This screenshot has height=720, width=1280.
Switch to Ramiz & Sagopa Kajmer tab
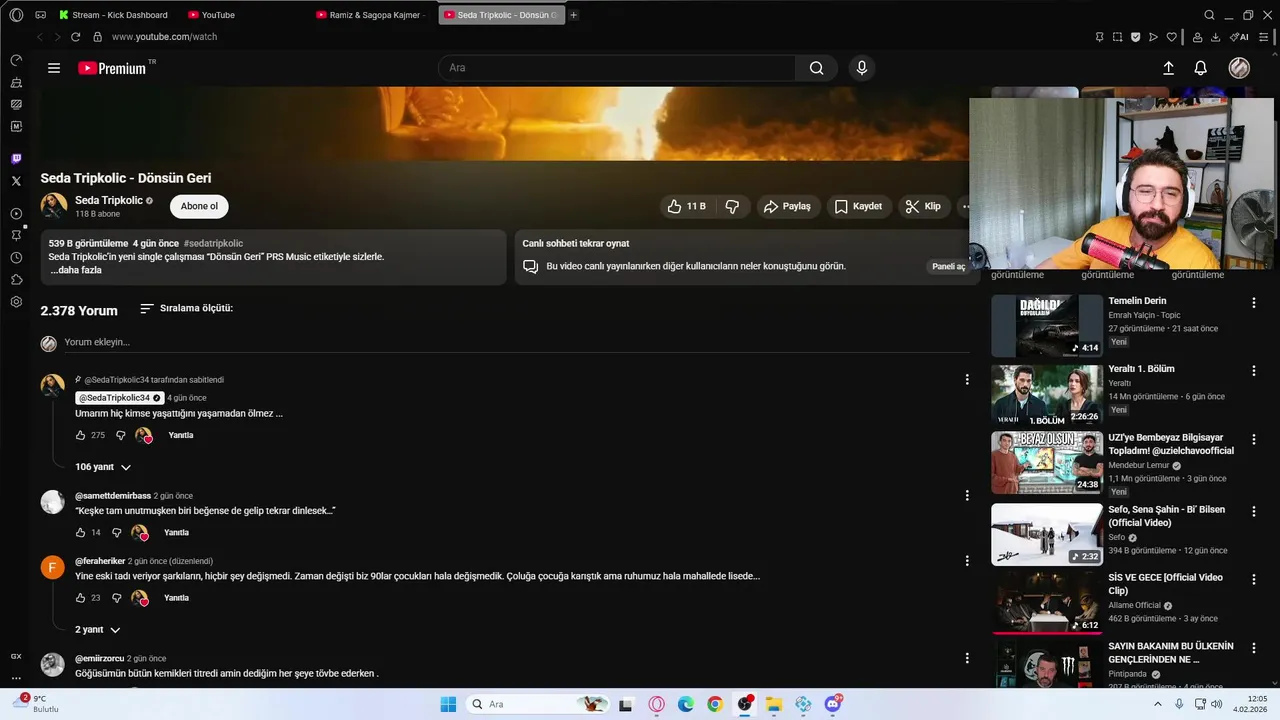point(372,15)
